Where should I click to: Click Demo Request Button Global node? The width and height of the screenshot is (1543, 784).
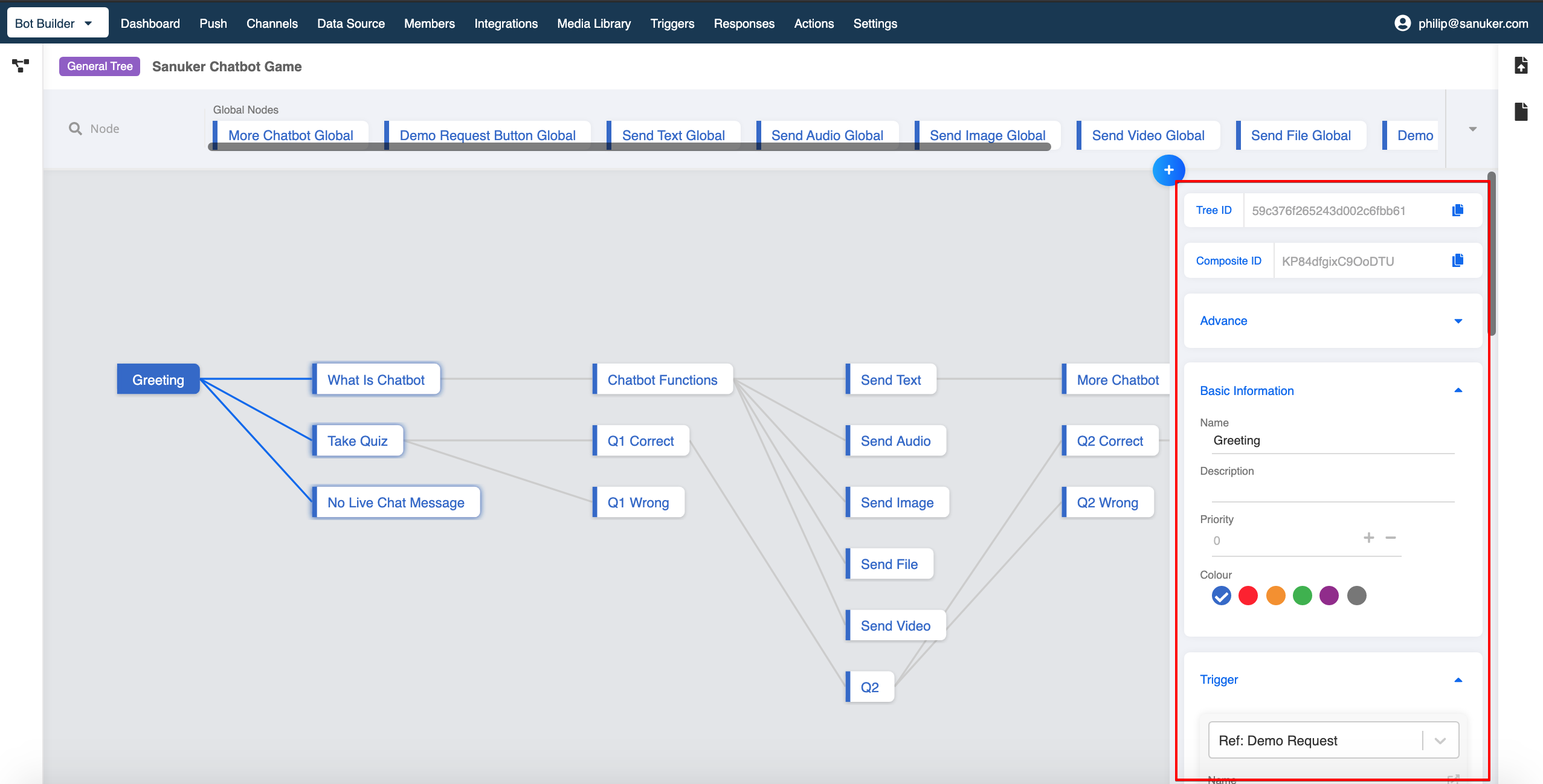pyautogui.click(x=488, y=135)
